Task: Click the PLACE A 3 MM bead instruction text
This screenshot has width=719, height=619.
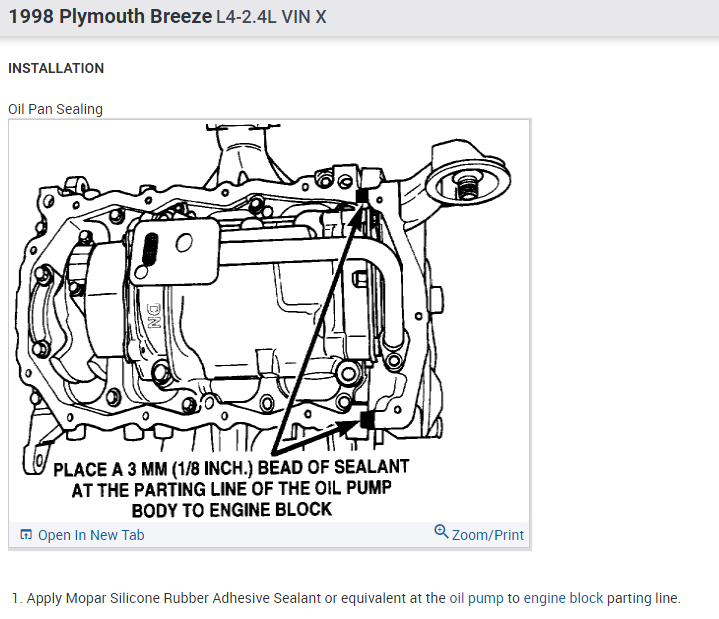Action: [x=231, y=468]
